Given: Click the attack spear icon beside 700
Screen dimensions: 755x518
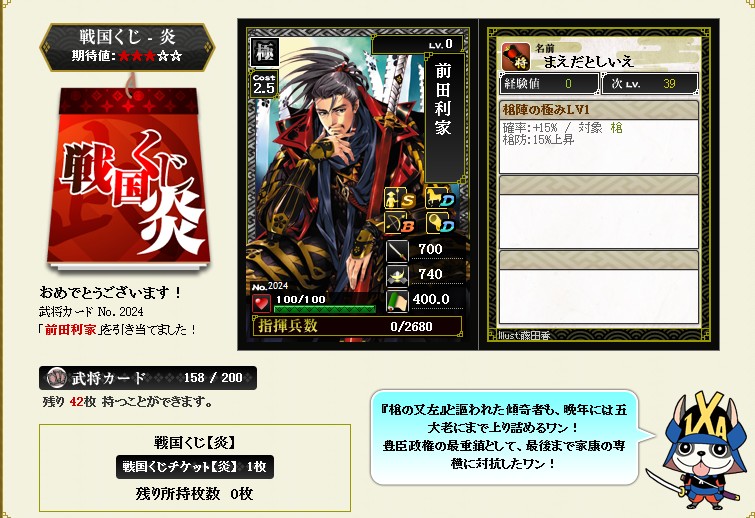Looking at the screenshot, I should point(397,251).
